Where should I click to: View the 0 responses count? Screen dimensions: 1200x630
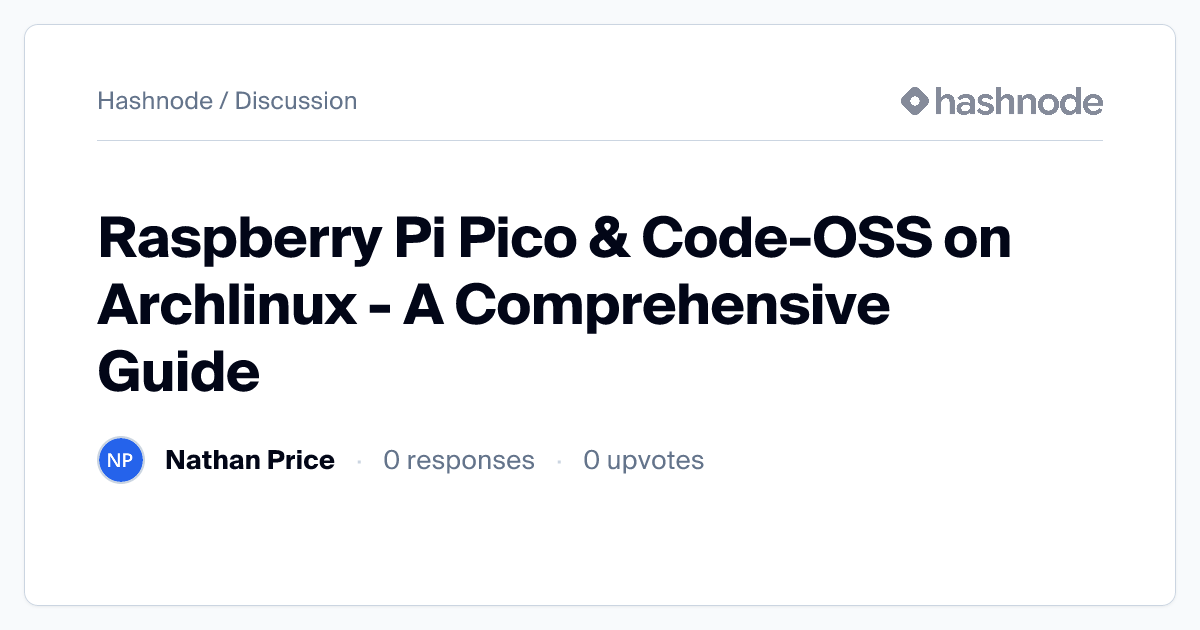click(459, 460)
